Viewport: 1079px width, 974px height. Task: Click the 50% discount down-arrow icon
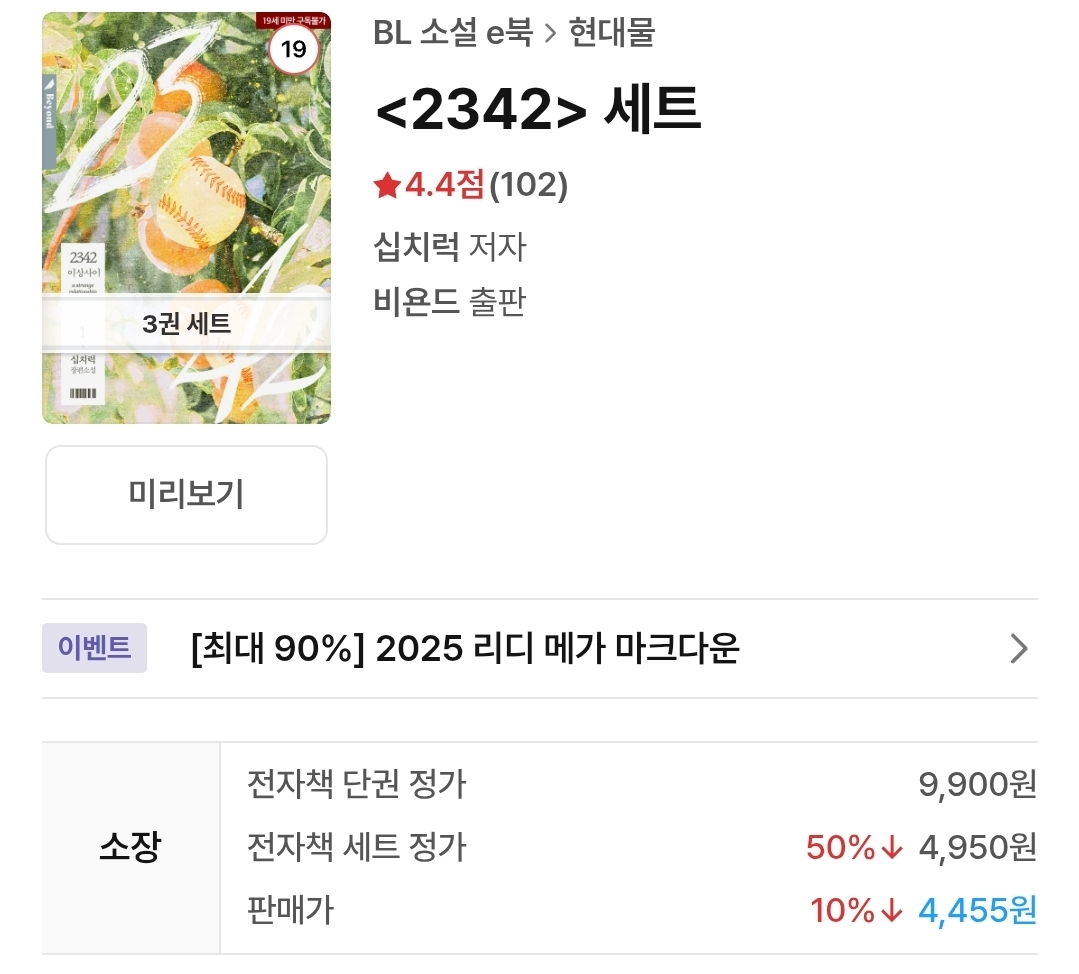coord(892,847)
